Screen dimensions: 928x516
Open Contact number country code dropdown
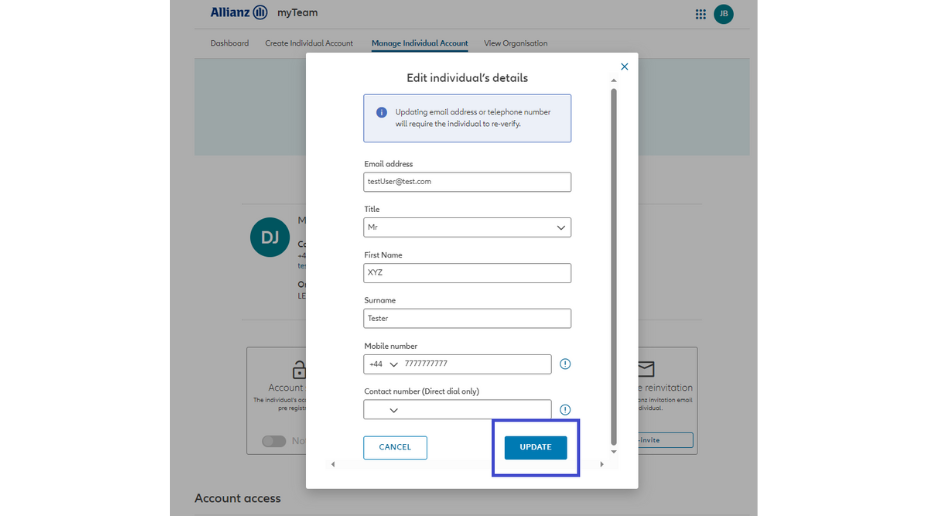pos(383,409)
